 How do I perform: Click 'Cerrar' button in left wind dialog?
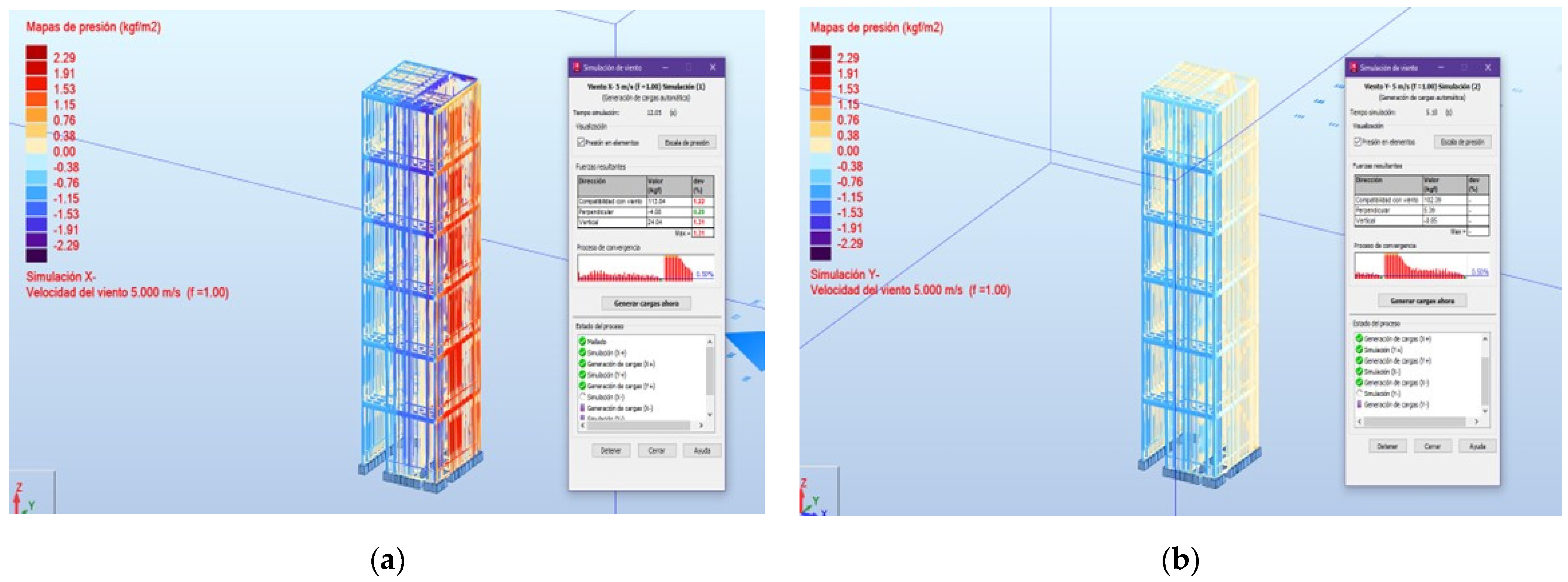[x=656, y=450]
